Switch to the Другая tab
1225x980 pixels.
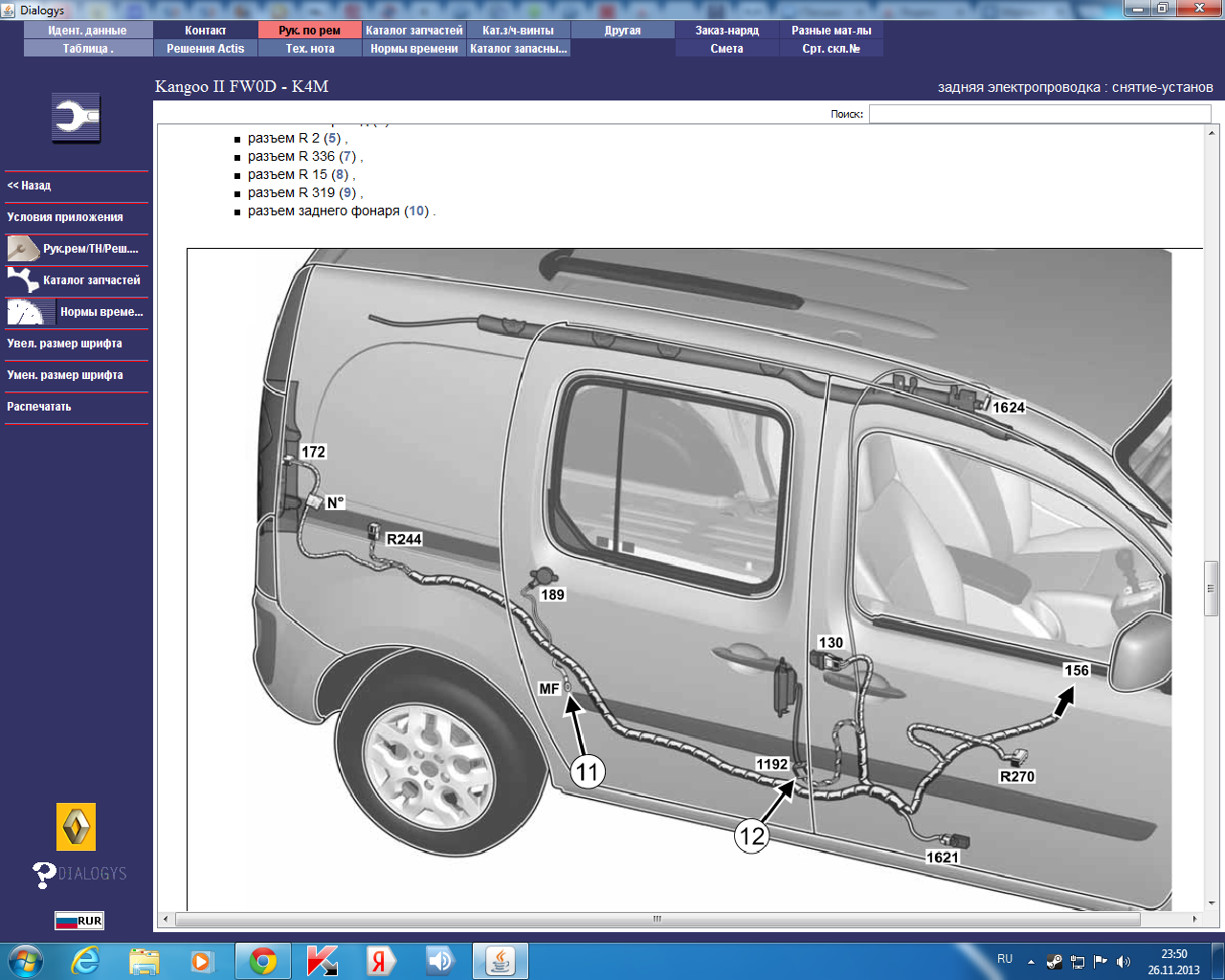pos(623,31)
